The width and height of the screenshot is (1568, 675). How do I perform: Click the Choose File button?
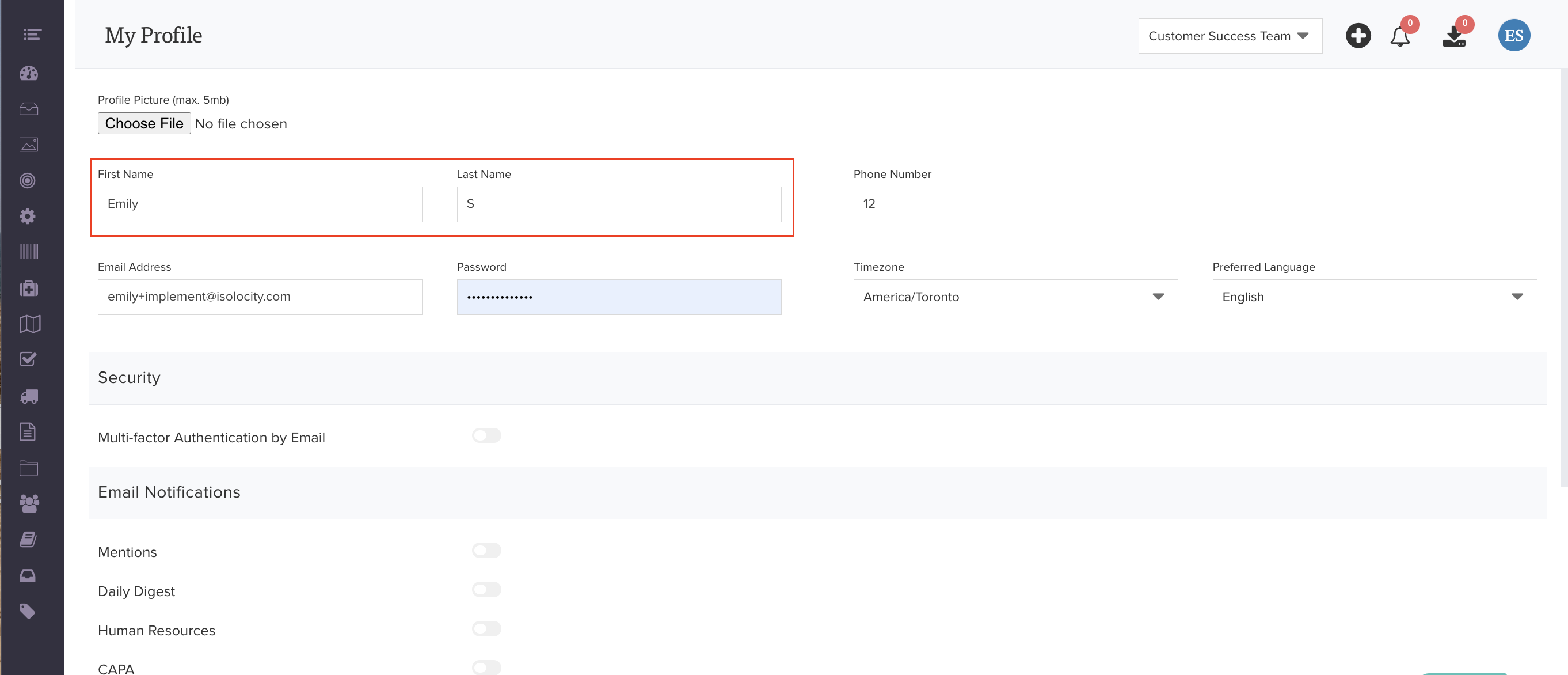[144, 123]
